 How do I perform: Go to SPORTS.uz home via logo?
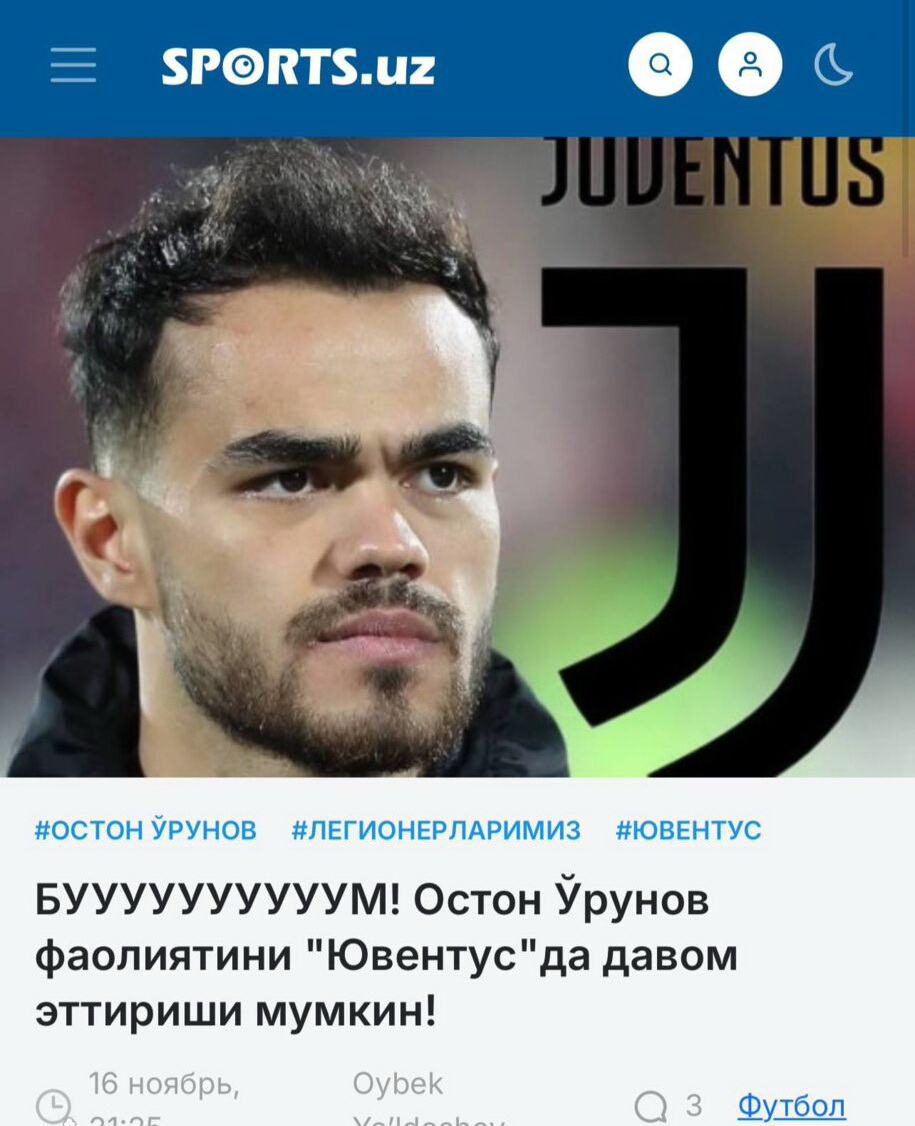[298, 65]
